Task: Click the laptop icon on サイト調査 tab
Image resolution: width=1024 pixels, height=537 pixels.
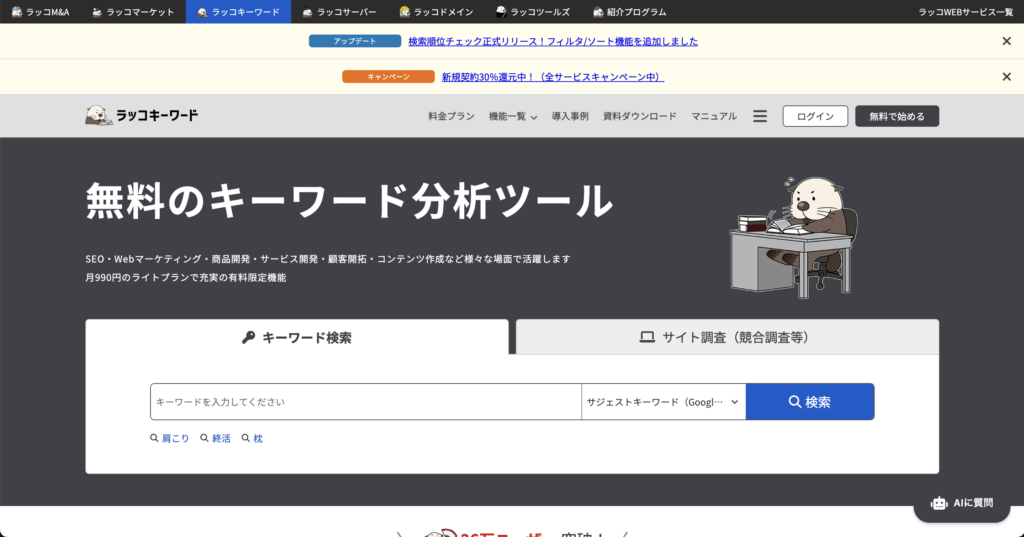Action: pyautogui.click(x=647, y=338)
